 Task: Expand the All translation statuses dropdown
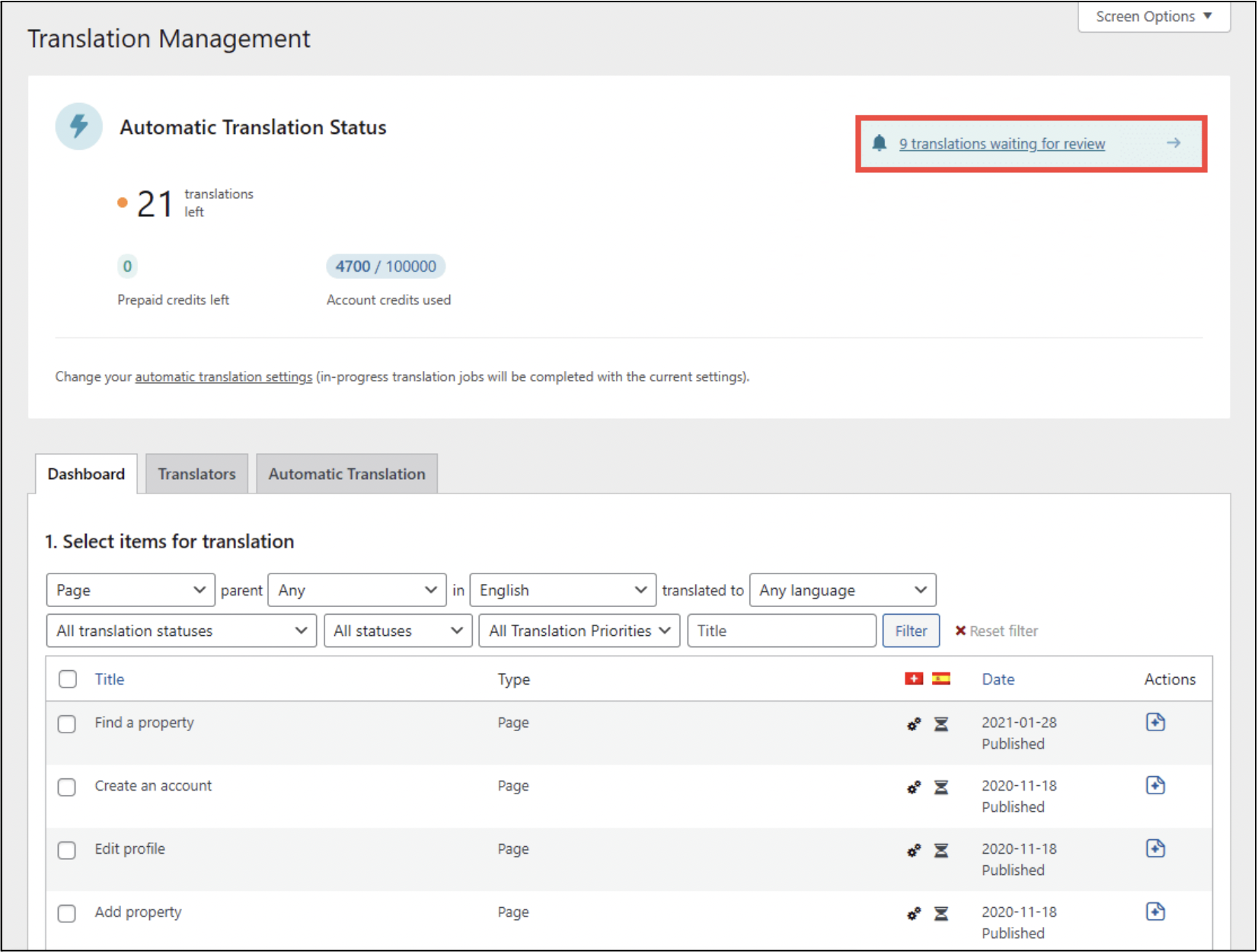pos(181,631)
